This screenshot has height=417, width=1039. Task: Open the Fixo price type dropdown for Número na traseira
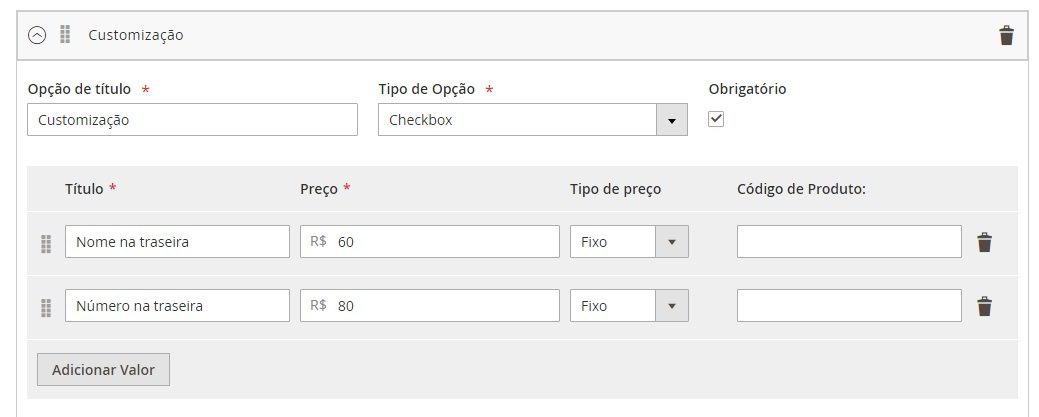[629, 306]
